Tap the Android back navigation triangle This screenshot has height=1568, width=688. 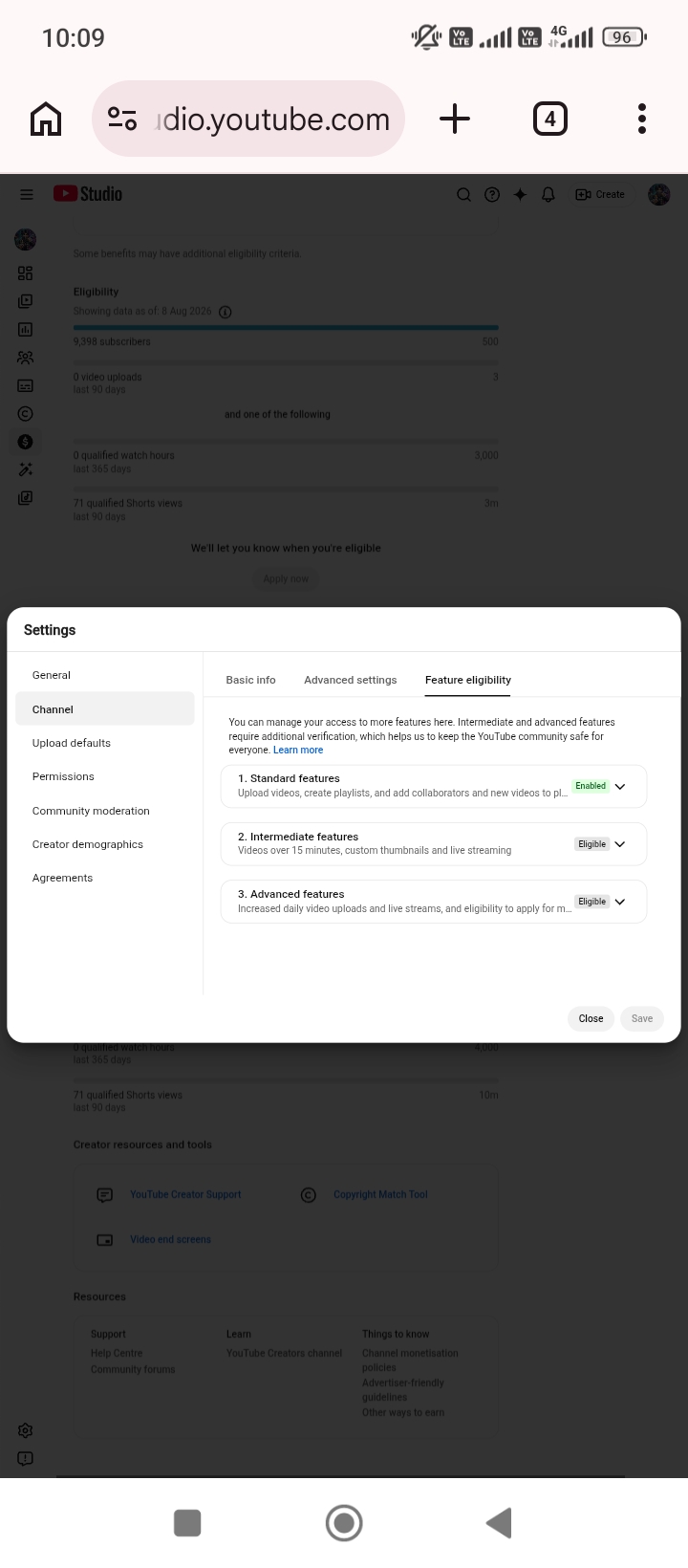[499, 1522]
